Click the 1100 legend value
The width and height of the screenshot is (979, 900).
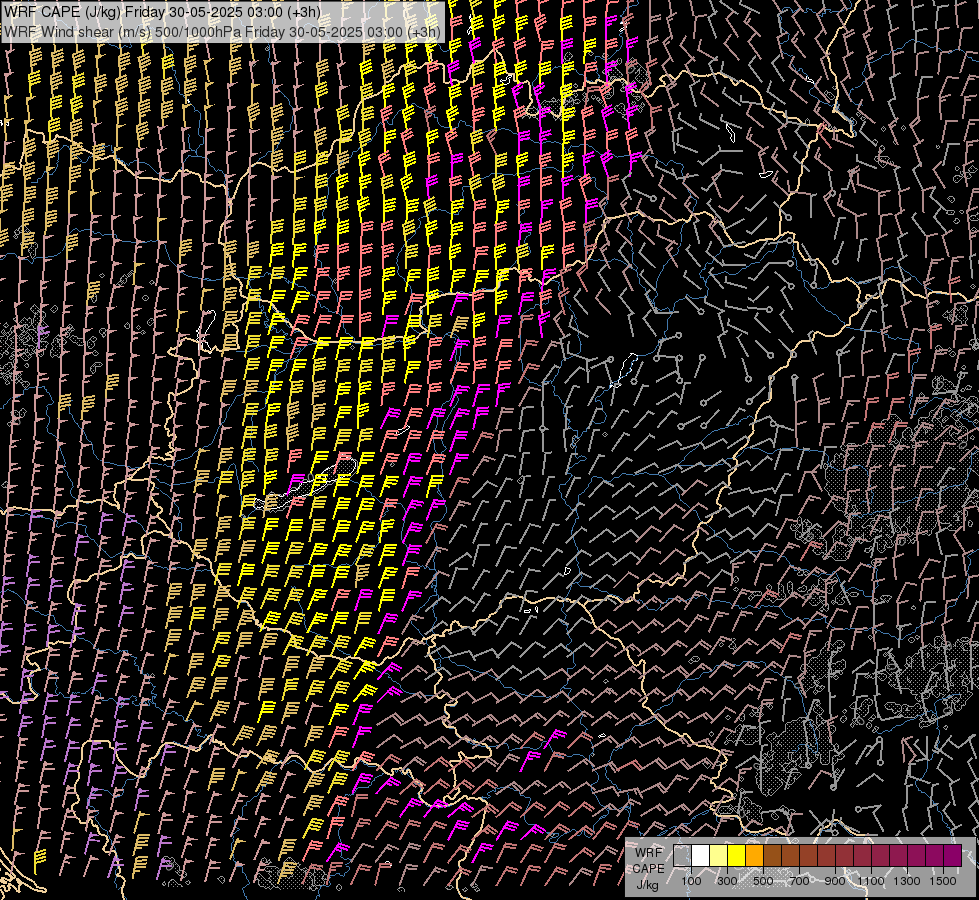[871, 881]
